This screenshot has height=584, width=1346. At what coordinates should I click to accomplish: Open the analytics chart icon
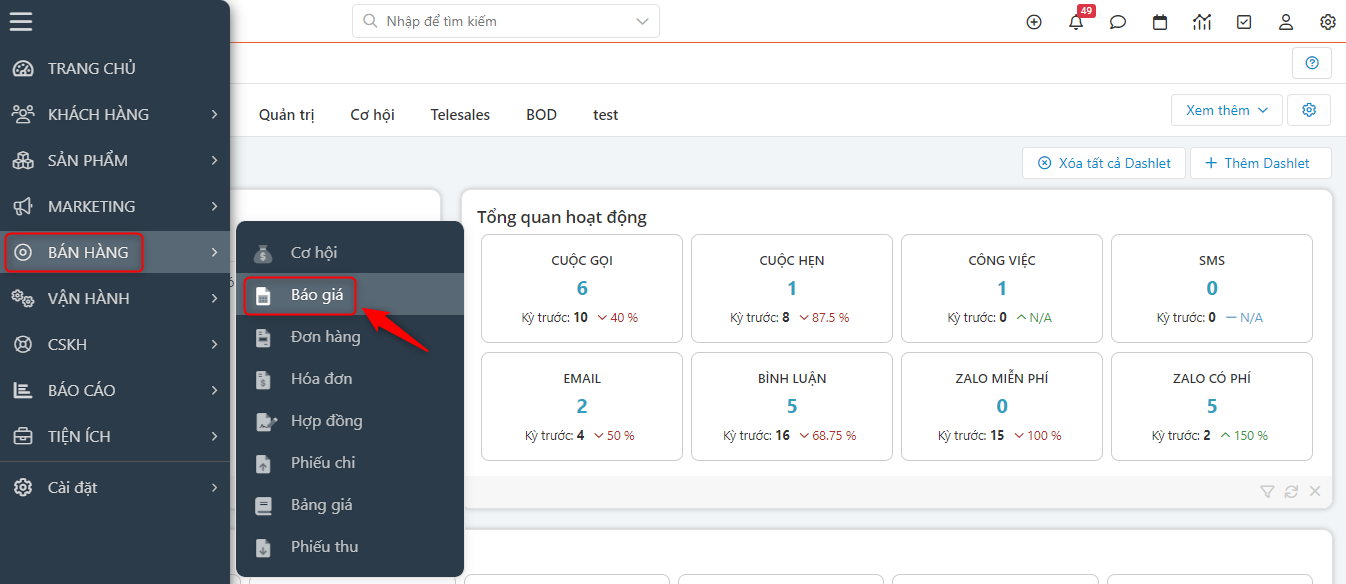[x=1201, y=21]
